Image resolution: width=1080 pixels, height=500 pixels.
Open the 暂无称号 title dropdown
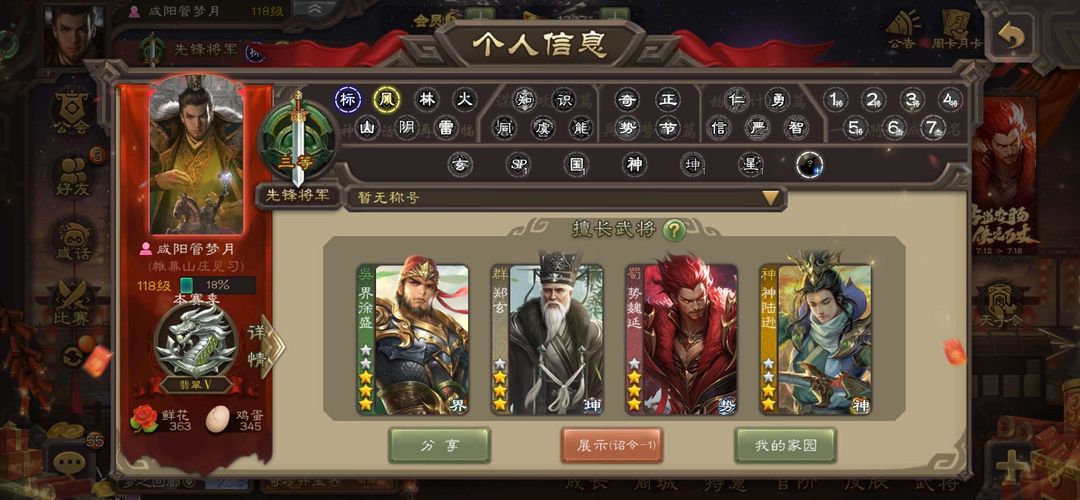click(x=565, y=198)
